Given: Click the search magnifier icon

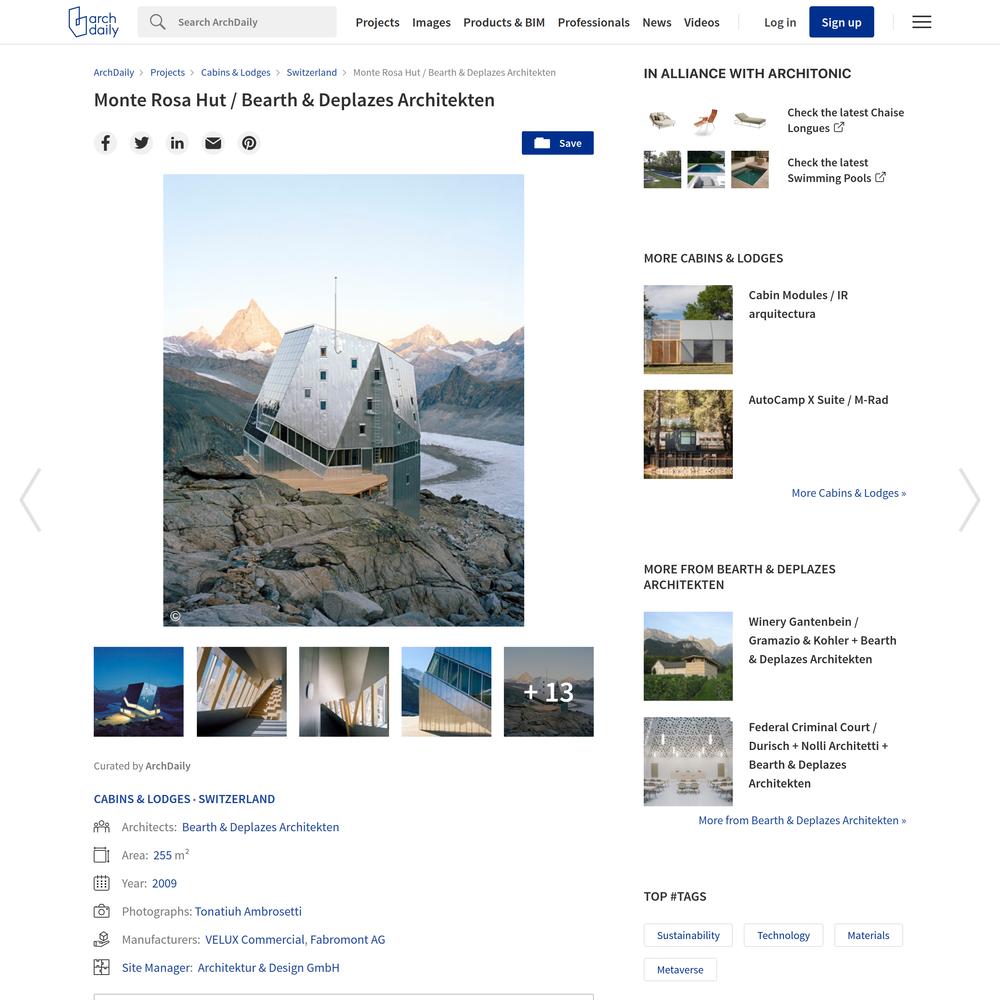Looking at the screenshot, I should coord(158,22).
